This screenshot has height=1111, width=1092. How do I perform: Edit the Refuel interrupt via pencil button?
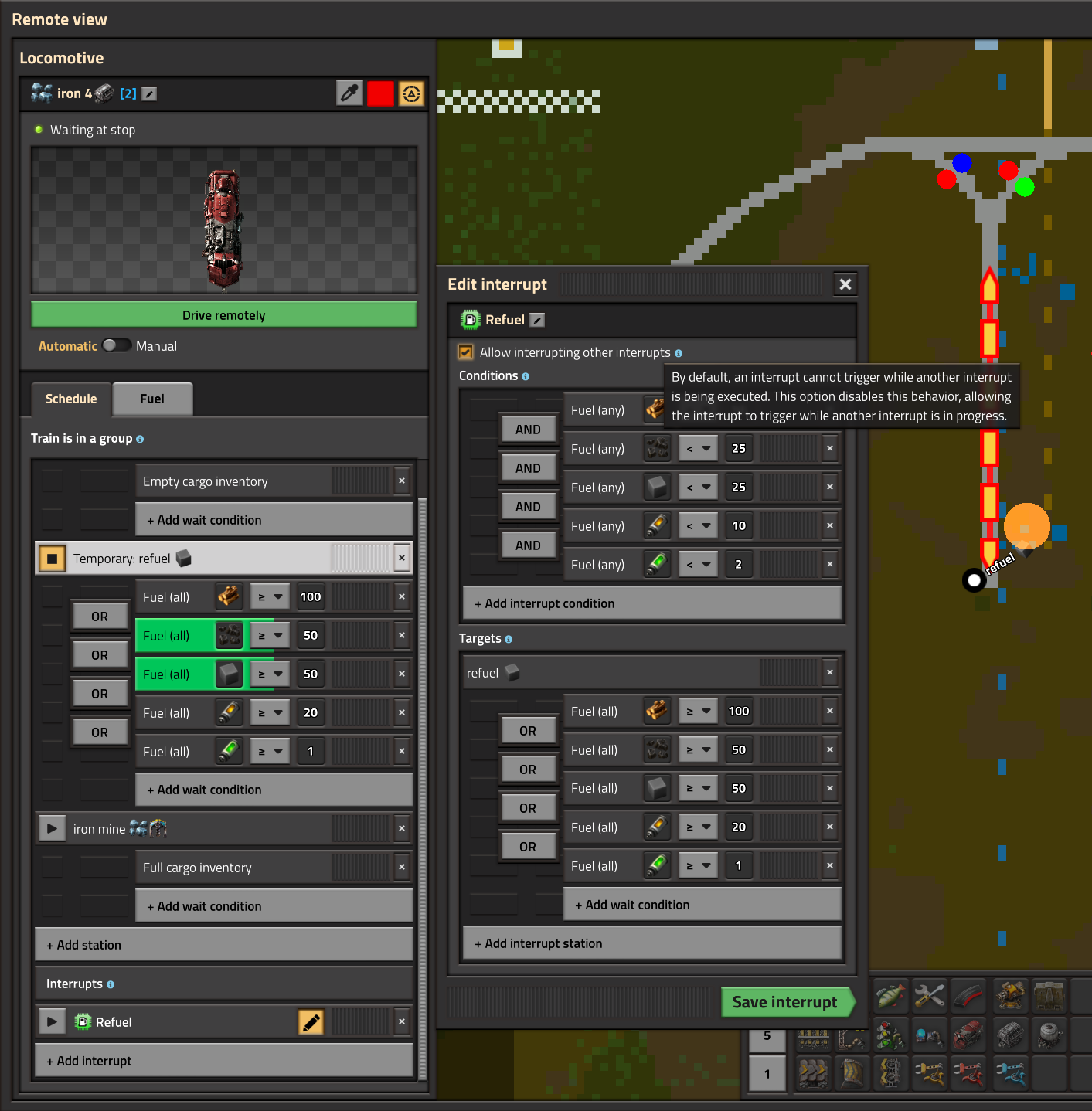pyautogui.click(x=311, y=1022)
